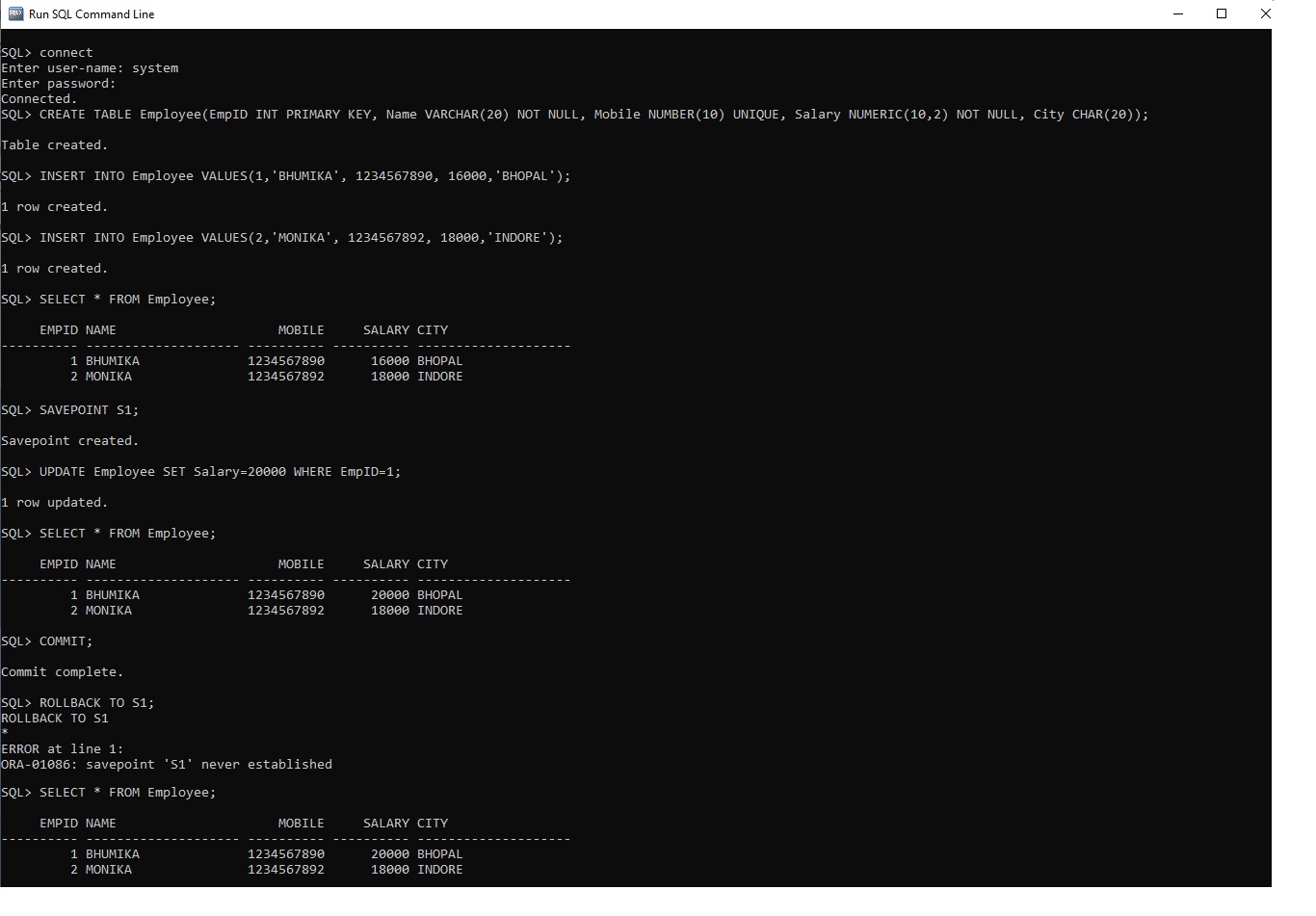Click the 'SQL> connect' command line

[47, 53]
